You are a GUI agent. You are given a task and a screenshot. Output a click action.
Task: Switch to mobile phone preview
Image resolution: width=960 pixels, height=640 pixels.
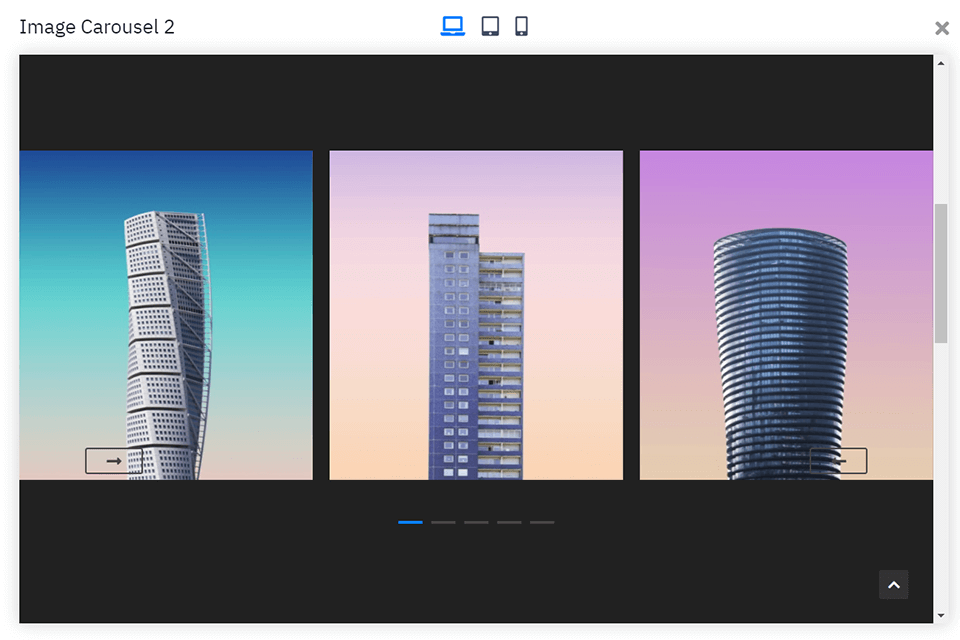pos(521,26)
